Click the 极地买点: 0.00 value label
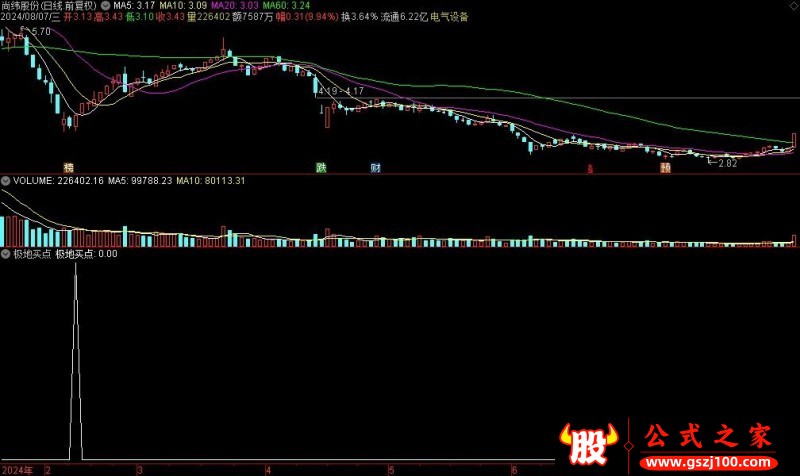This screenshot has height=476, width=800. point(86,254)
